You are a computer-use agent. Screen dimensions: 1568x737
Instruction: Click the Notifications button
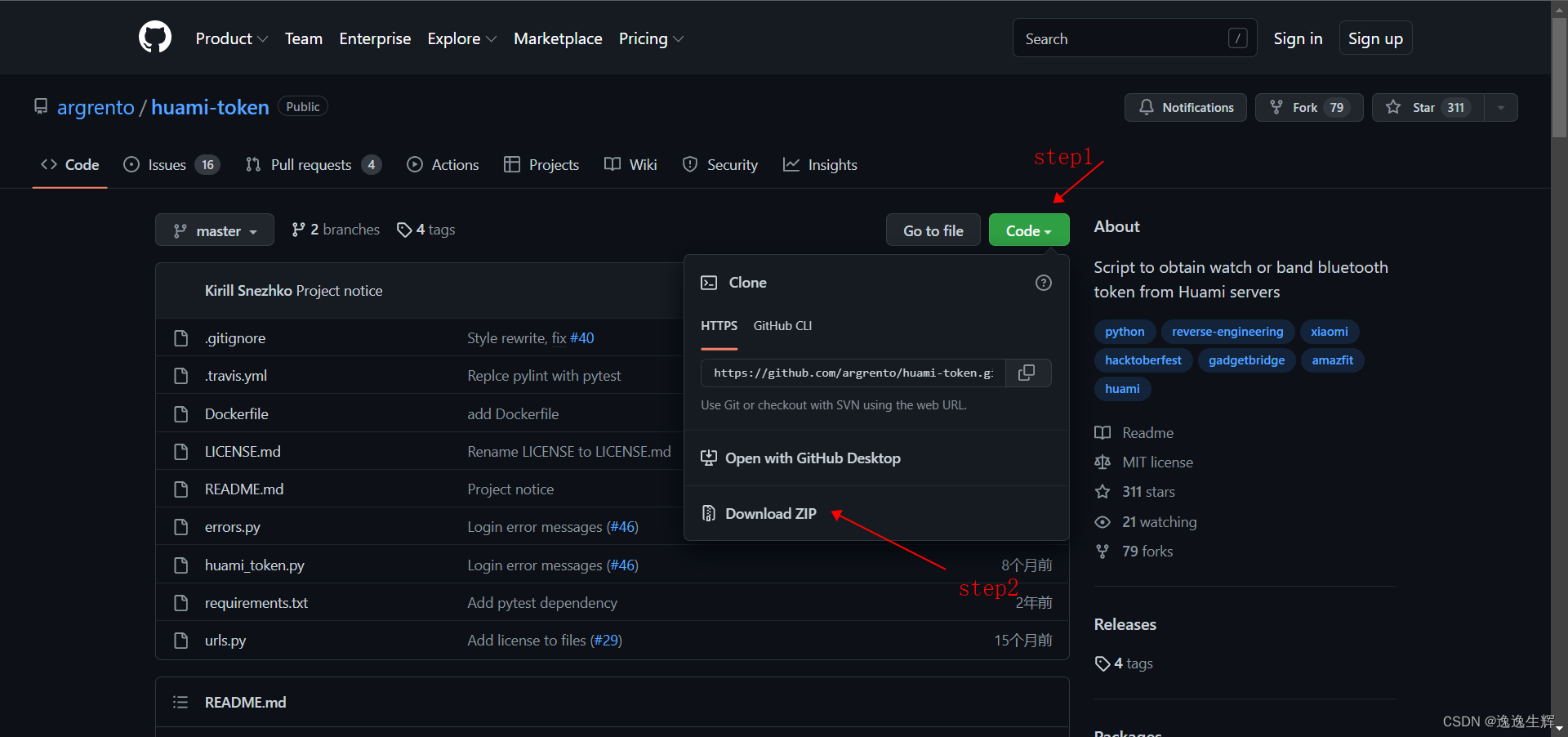coord(1185,107)
